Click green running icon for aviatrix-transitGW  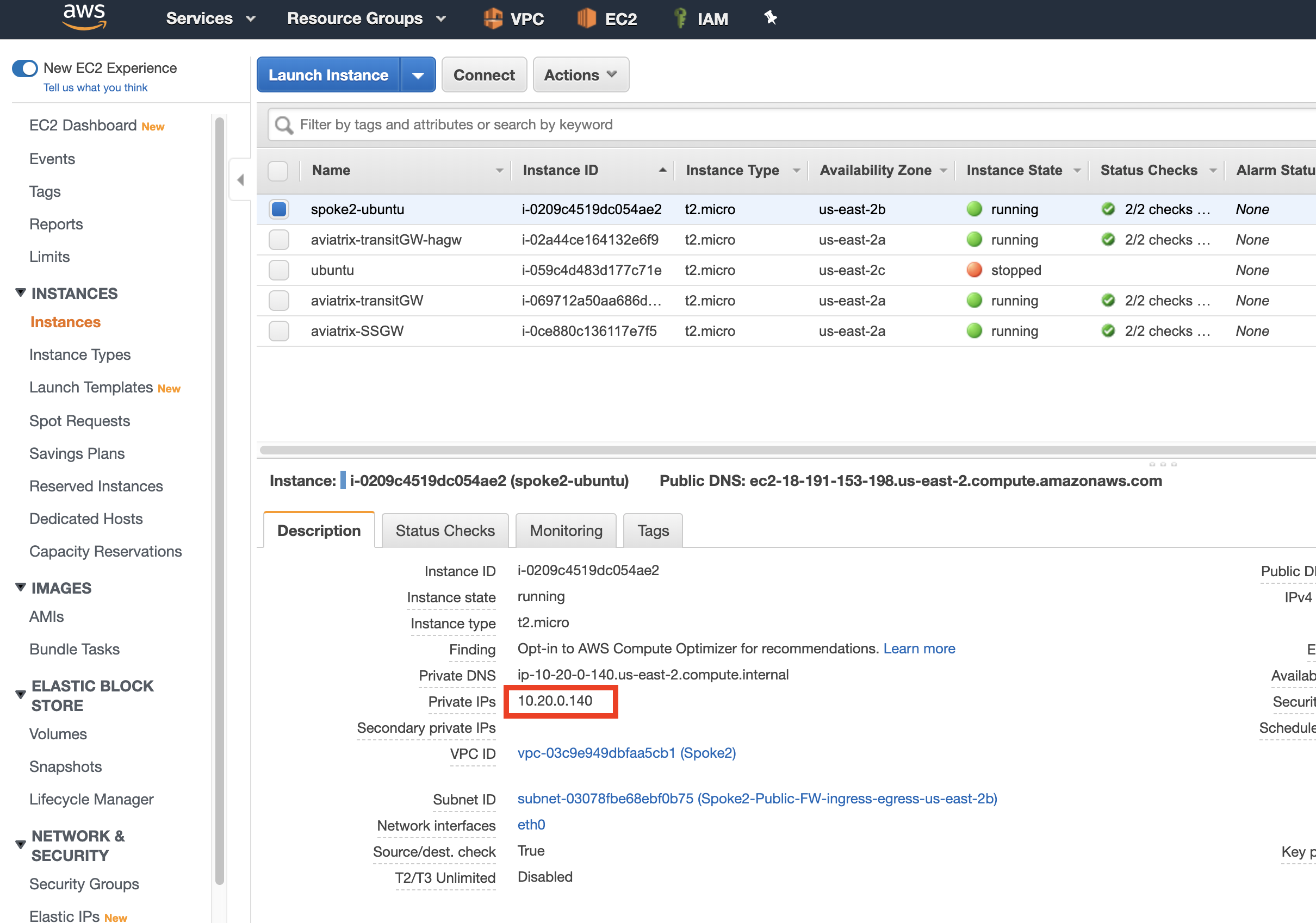pyautogui.click(x=974, y=300)
